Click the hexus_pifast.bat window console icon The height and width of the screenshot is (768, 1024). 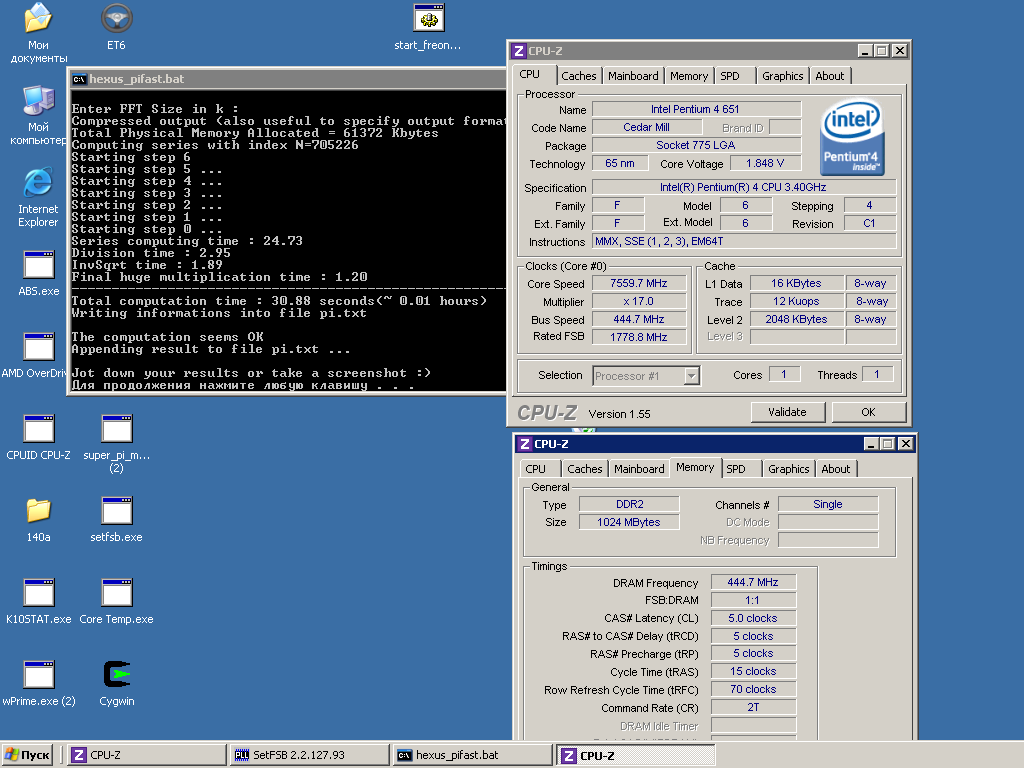click(x=79, y=79)
